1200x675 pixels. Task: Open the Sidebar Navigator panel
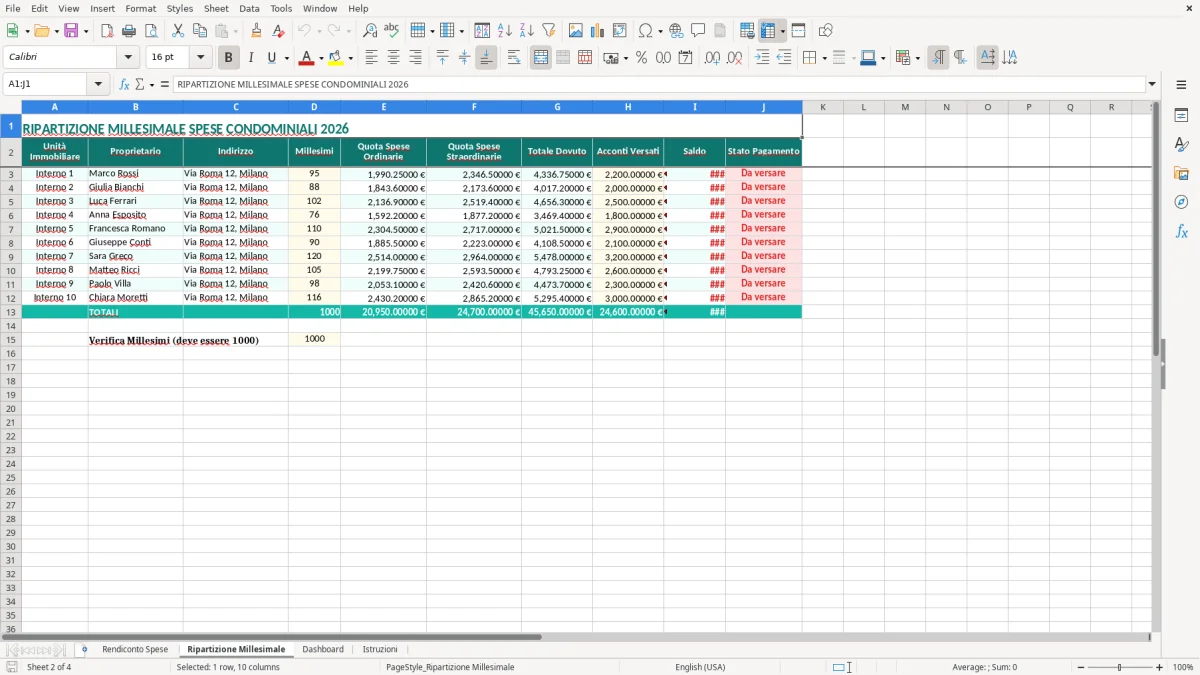[x=1181, y=202]
